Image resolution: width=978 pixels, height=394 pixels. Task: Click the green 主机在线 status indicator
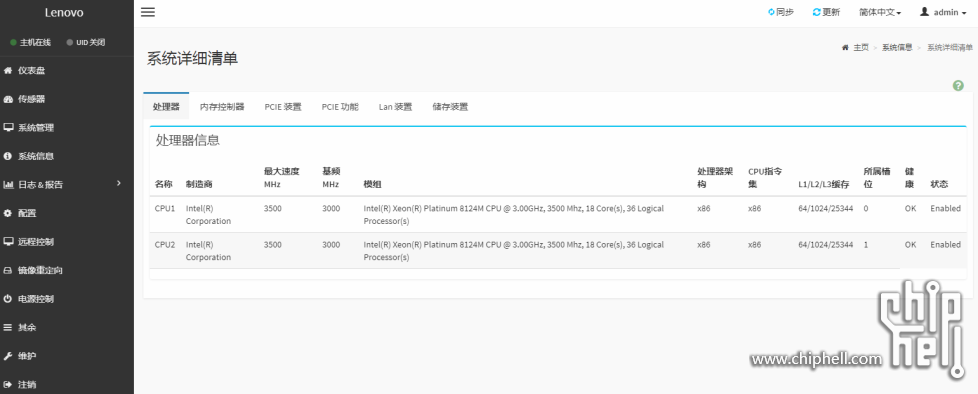click(x=13, y=42)
